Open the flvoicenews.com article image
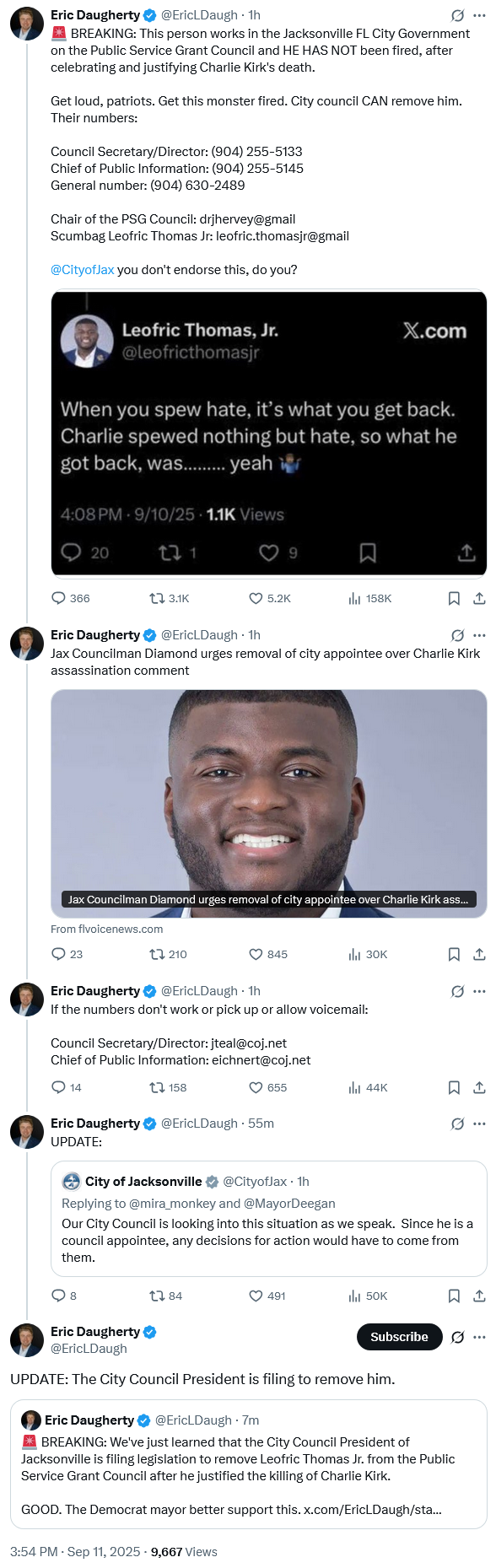 [269, 803]
